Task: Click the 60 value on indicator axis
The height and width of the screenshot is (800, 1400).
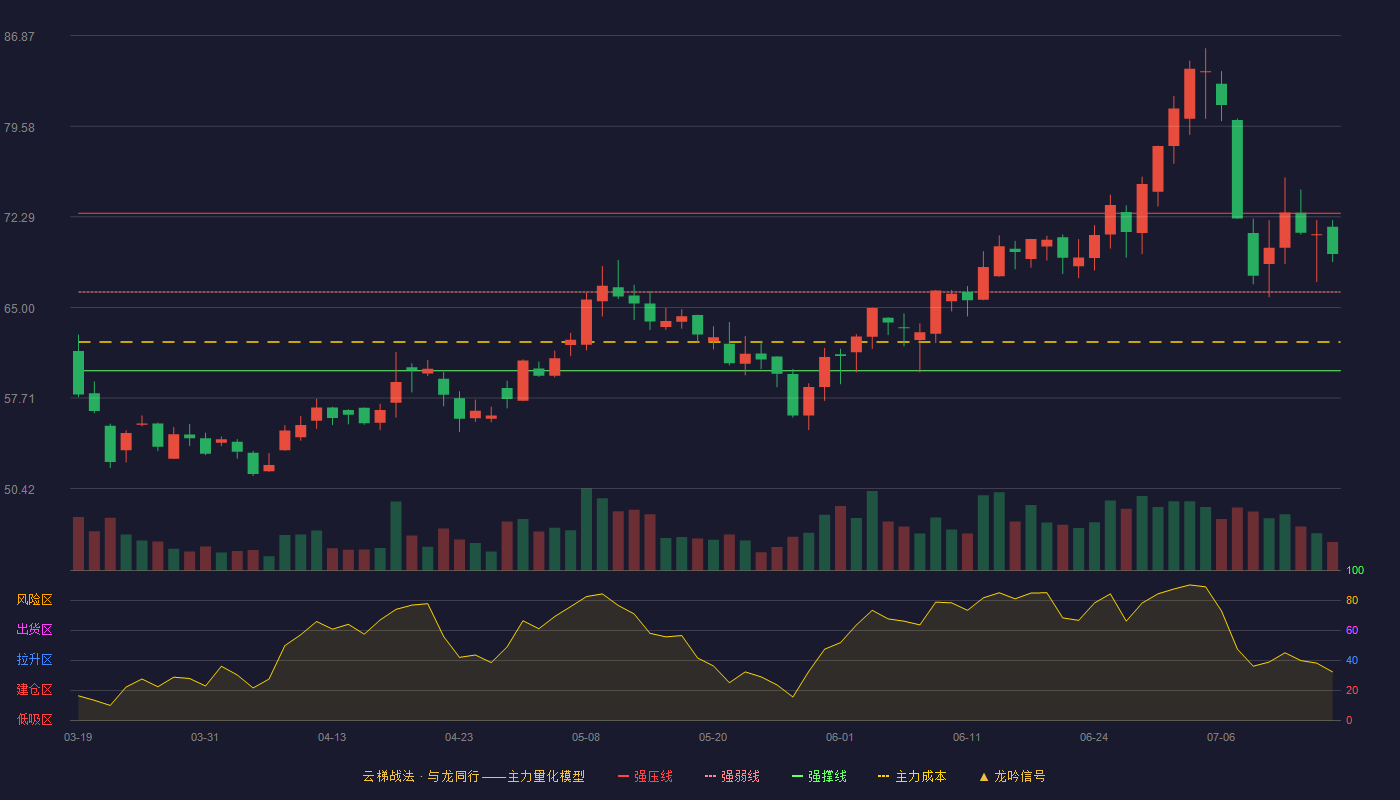Action: pos(1352,630)
